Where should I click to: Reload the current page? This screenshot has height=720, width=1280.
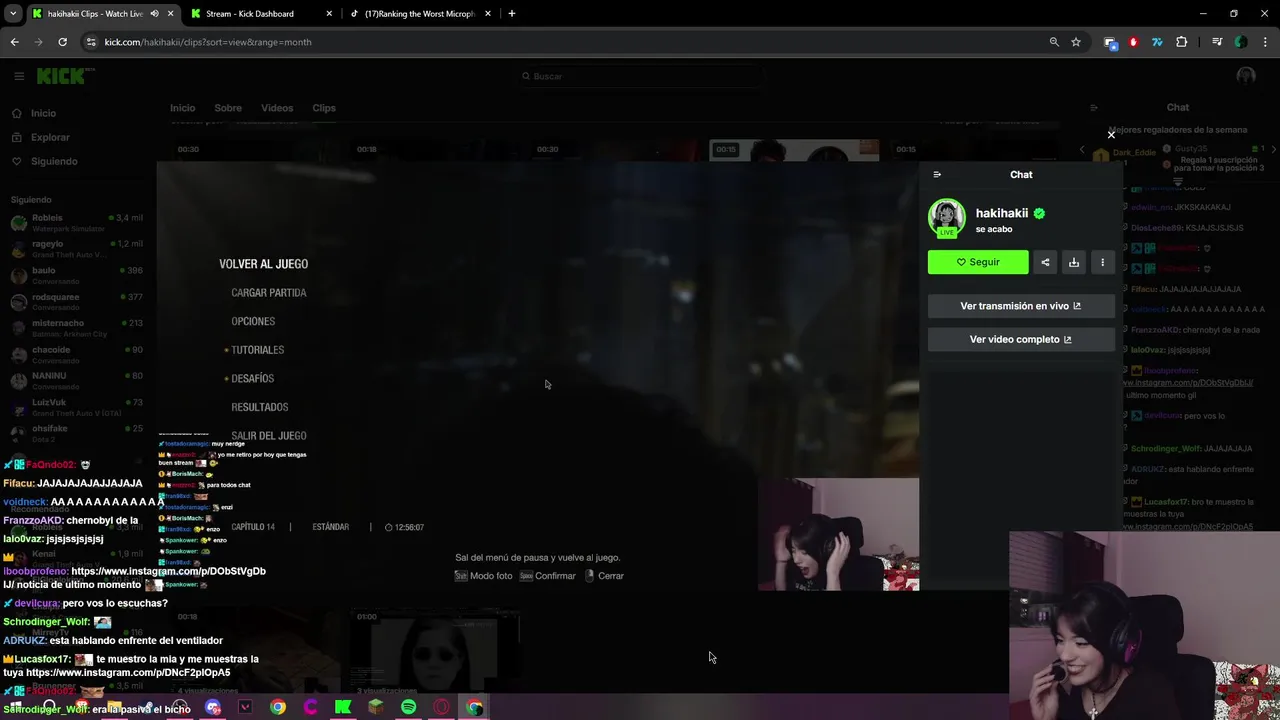62,42
